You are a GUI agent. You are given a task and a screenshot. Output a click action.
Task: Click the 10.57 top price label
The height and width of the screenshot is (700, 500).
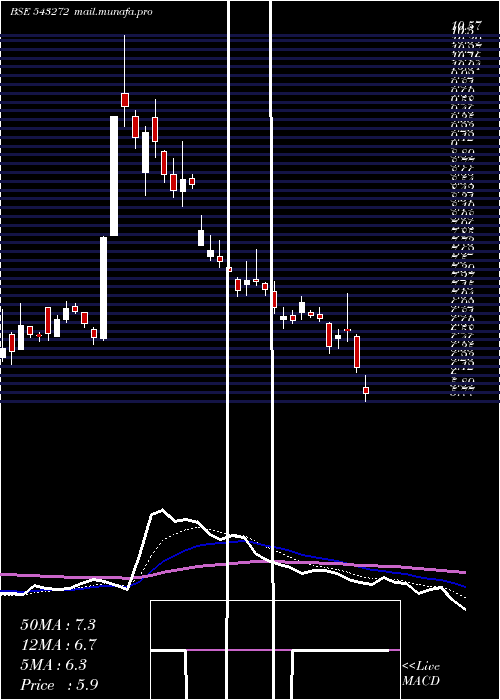(x=466, y=26)
